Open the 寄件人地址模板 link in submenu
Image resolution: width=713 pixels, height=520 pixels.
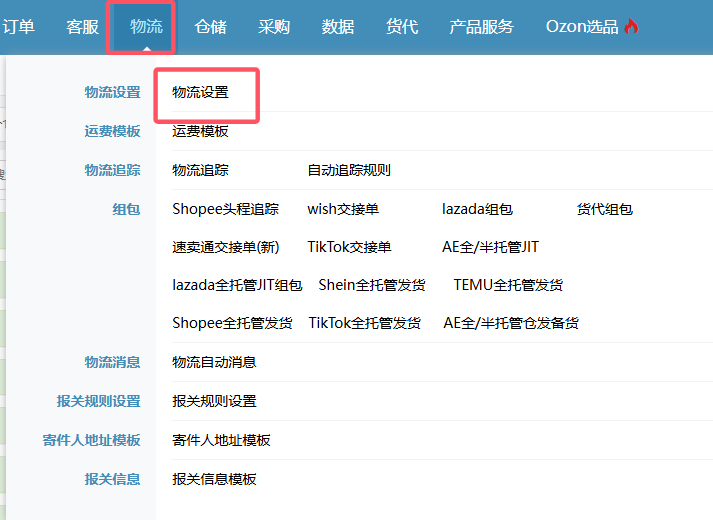[x=221, y=440]
